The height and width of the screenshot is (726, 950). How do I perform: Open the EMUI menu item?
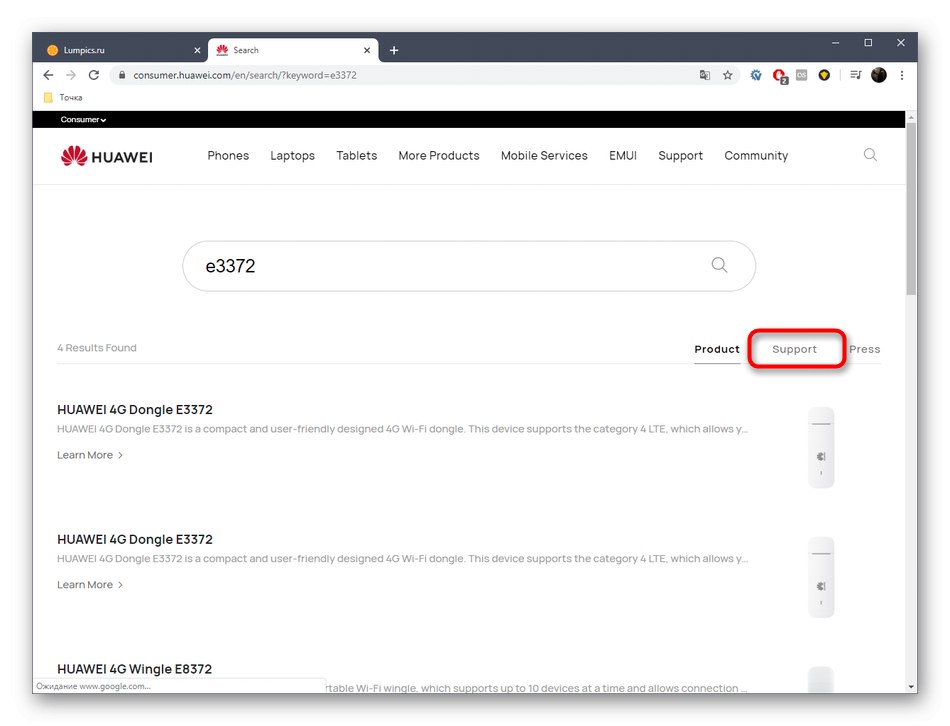click(x=623, y=156)
